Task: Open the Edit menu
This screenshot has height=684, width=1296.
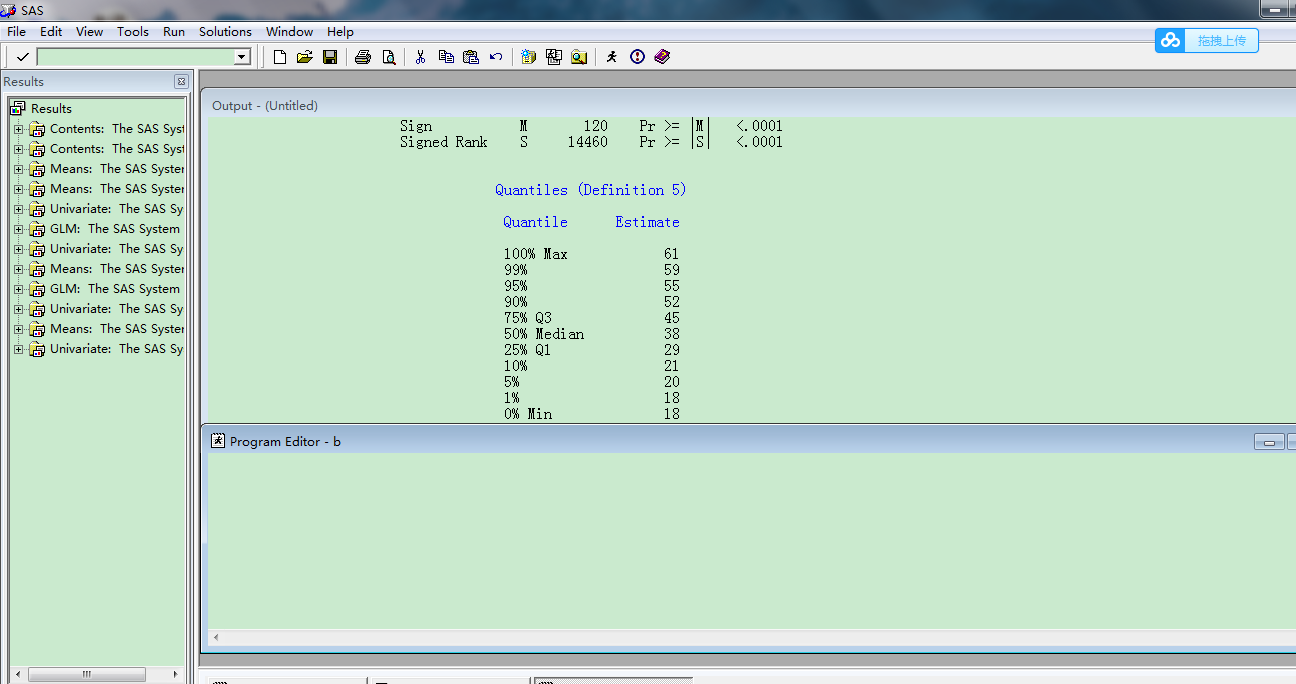Action: tap(51, 32)
